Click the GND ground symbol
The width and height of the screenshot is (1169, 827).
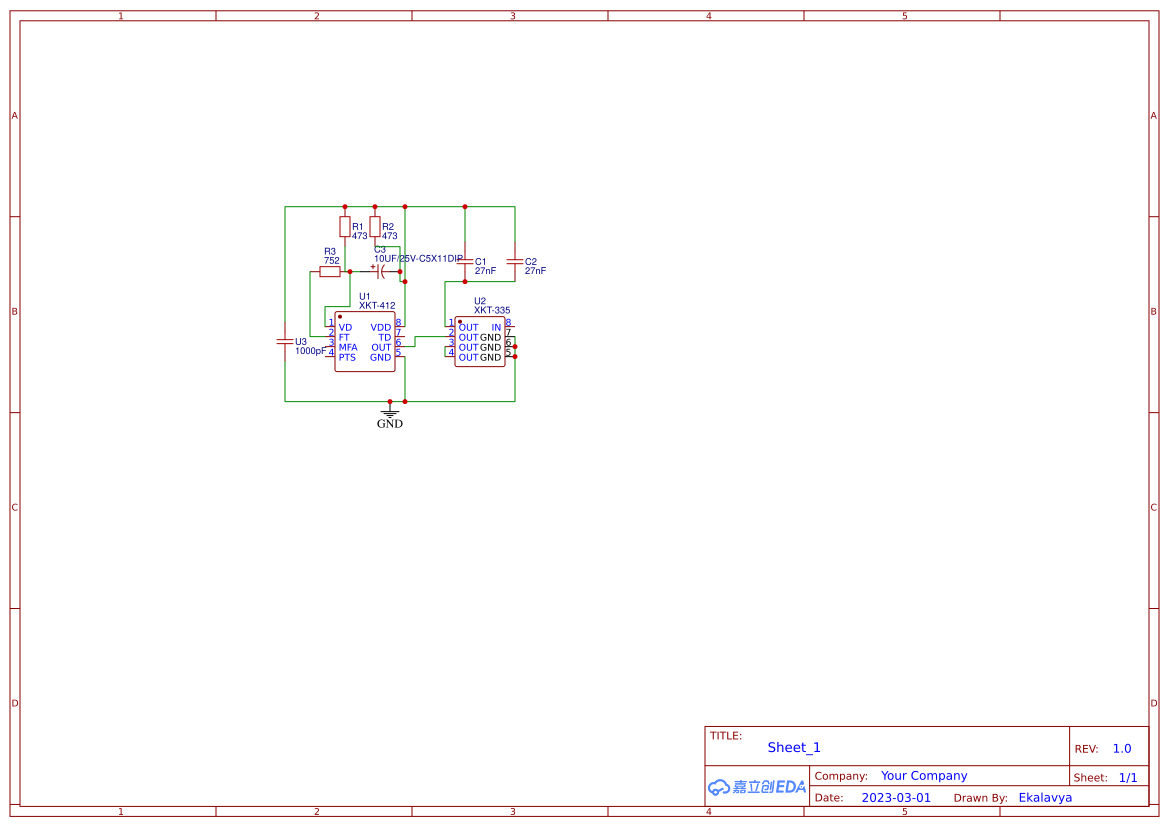click(x=390, y=413)
